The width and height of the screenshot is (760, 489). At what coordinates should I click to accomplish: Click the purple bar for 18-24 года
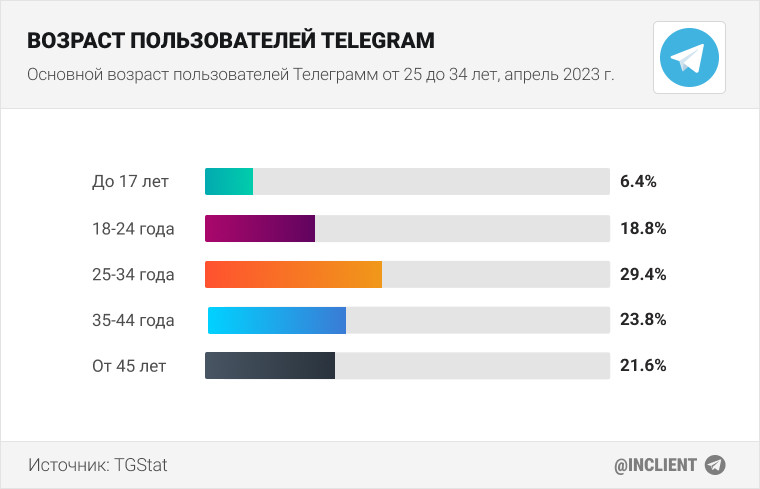[x=260, y=228]
